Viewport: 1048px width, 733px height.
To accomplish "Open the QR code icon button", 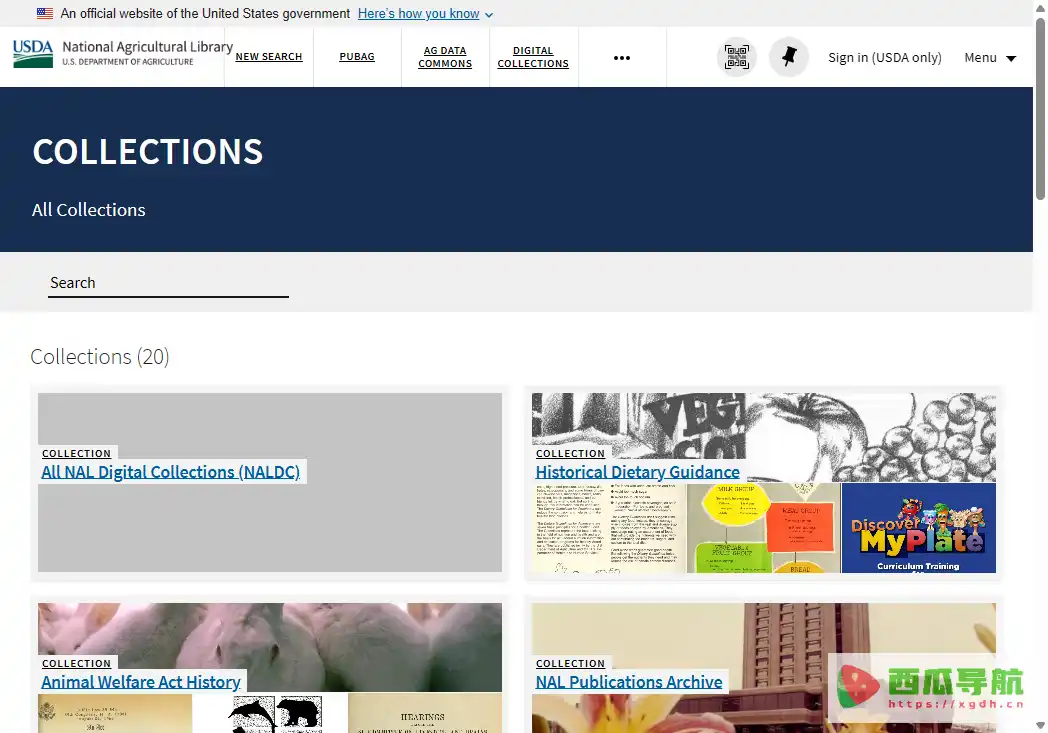I will tap(737, 57).
